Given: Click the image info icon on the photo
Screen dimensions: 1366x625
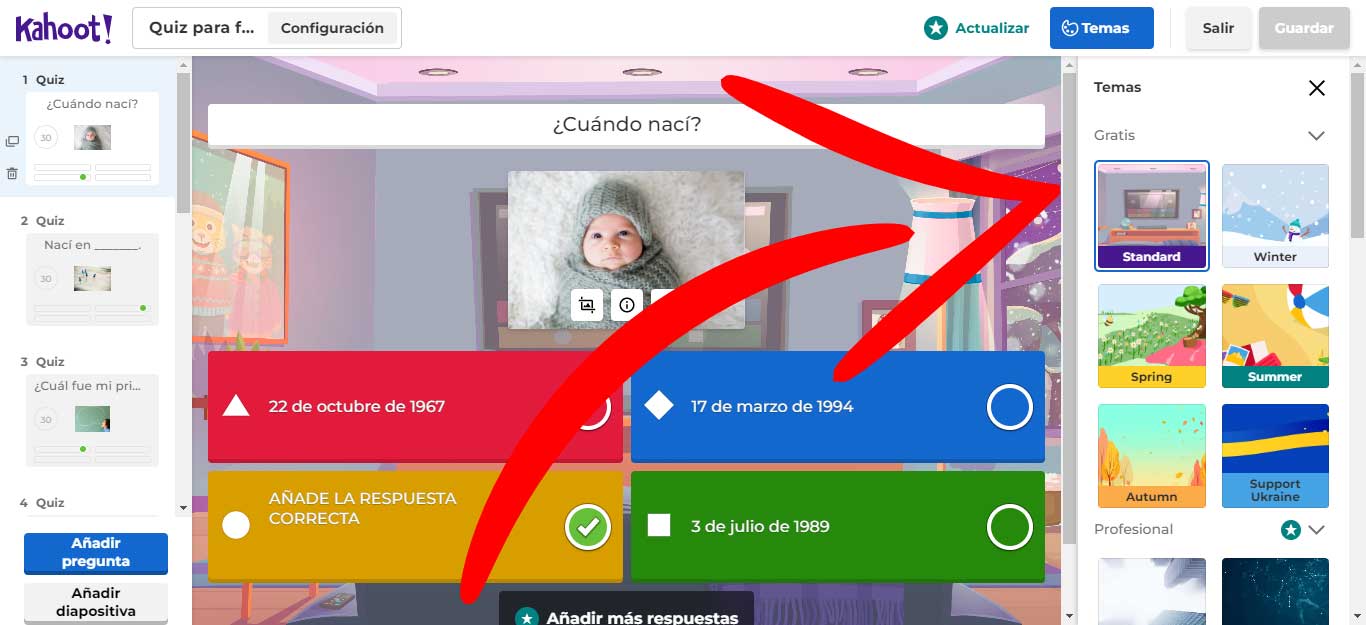Looking at the screenshot, I should 627,305.
